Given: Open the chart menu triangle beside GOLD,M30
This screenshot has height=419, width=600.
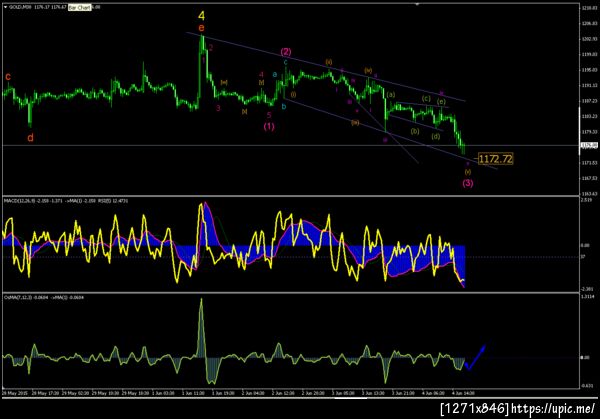Looking at the screenshot, I should coord(5,7).
